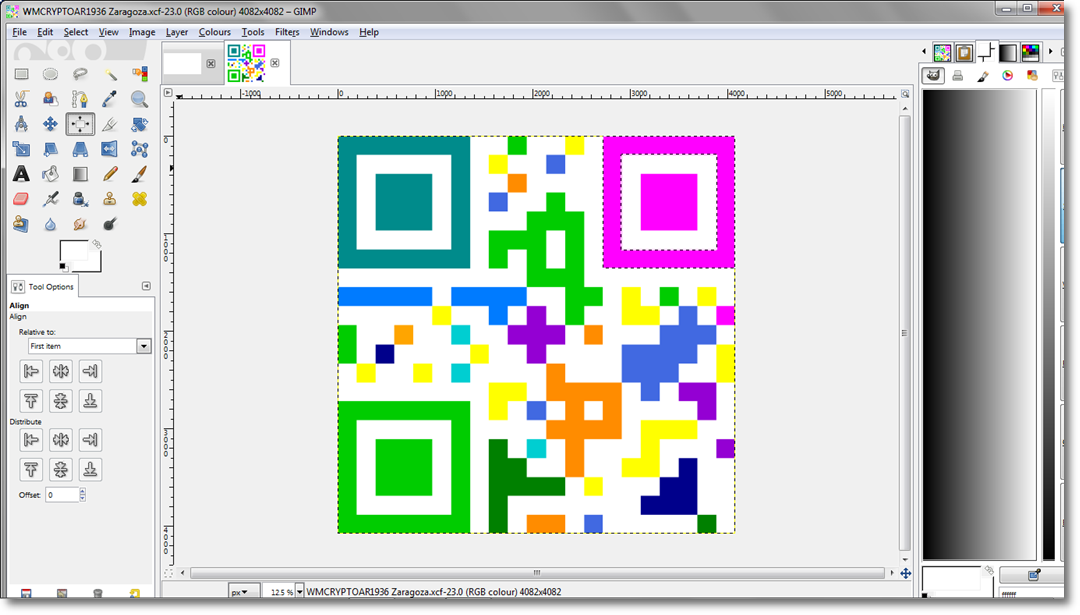Toggle zoom-on-resize button above vertical scrollbar
This screenshot has width=1080, height=615.
click(905, 94)
